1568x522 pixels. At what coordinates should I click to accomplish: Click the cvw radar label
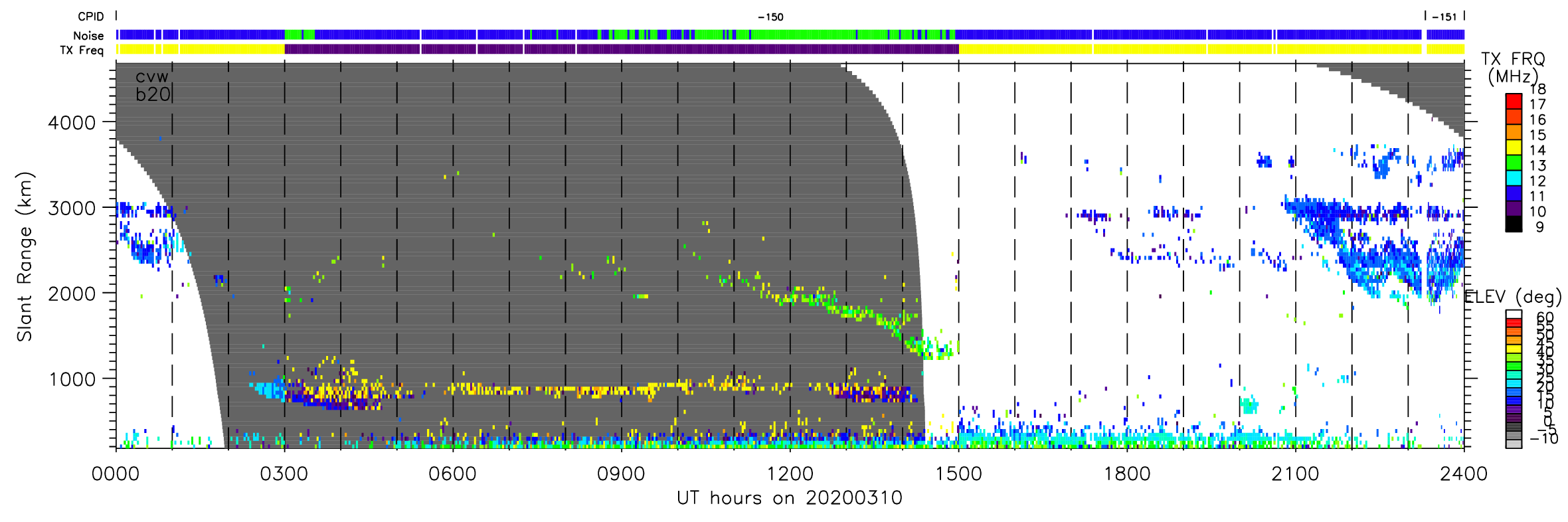click(152, 77)
